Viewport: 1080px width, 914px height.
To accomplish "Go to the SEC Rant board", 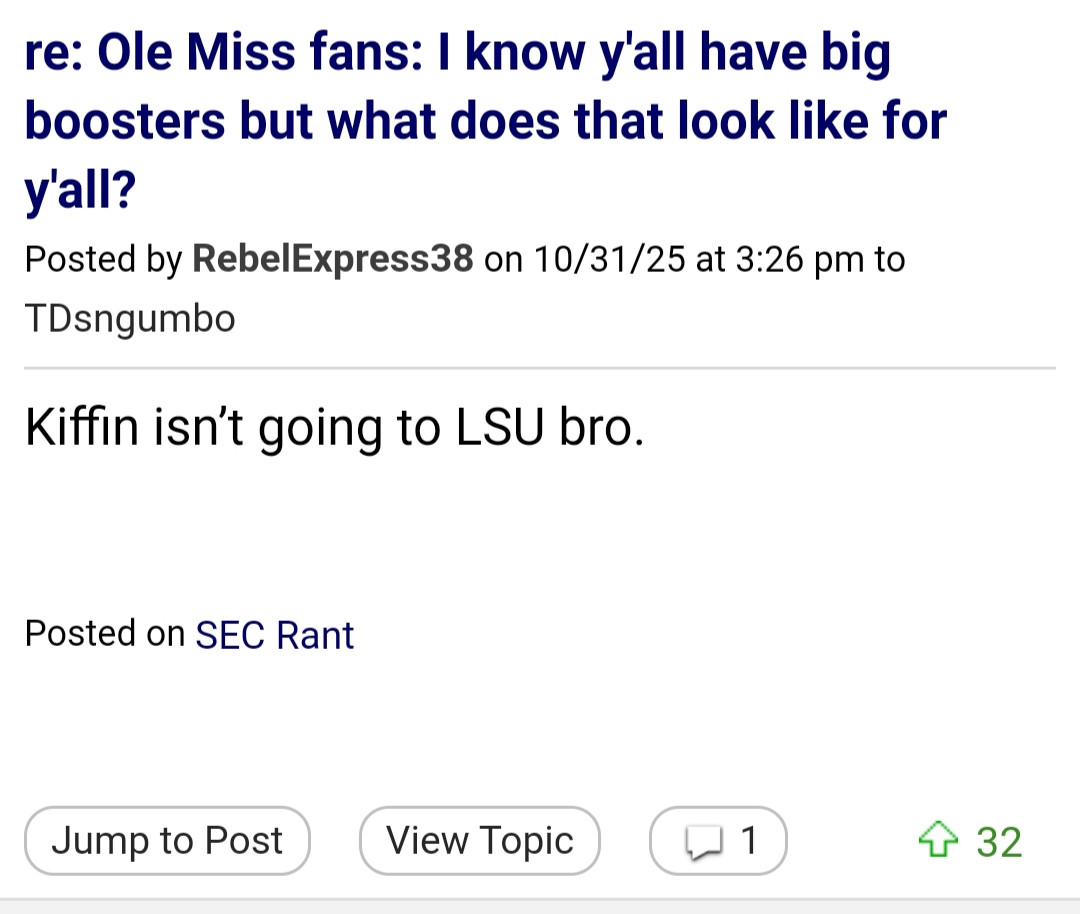I will tap(274, 635).
